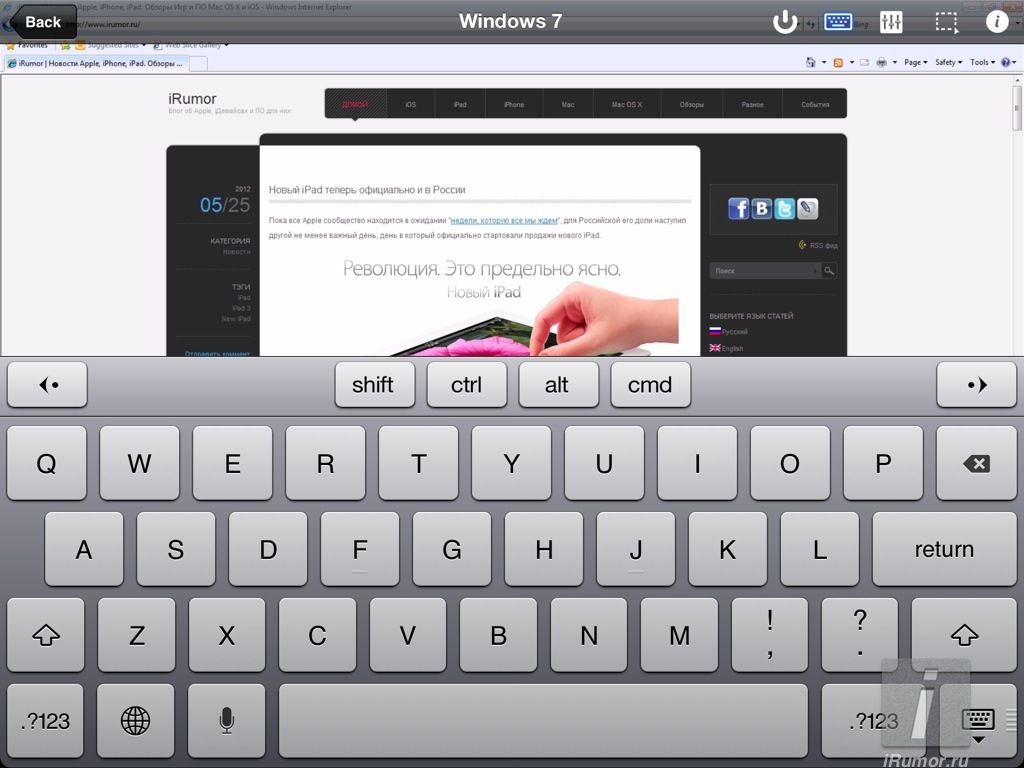Select the Домой navigation tab
This screenshot has width=1024, height=768.
[355, 104]
